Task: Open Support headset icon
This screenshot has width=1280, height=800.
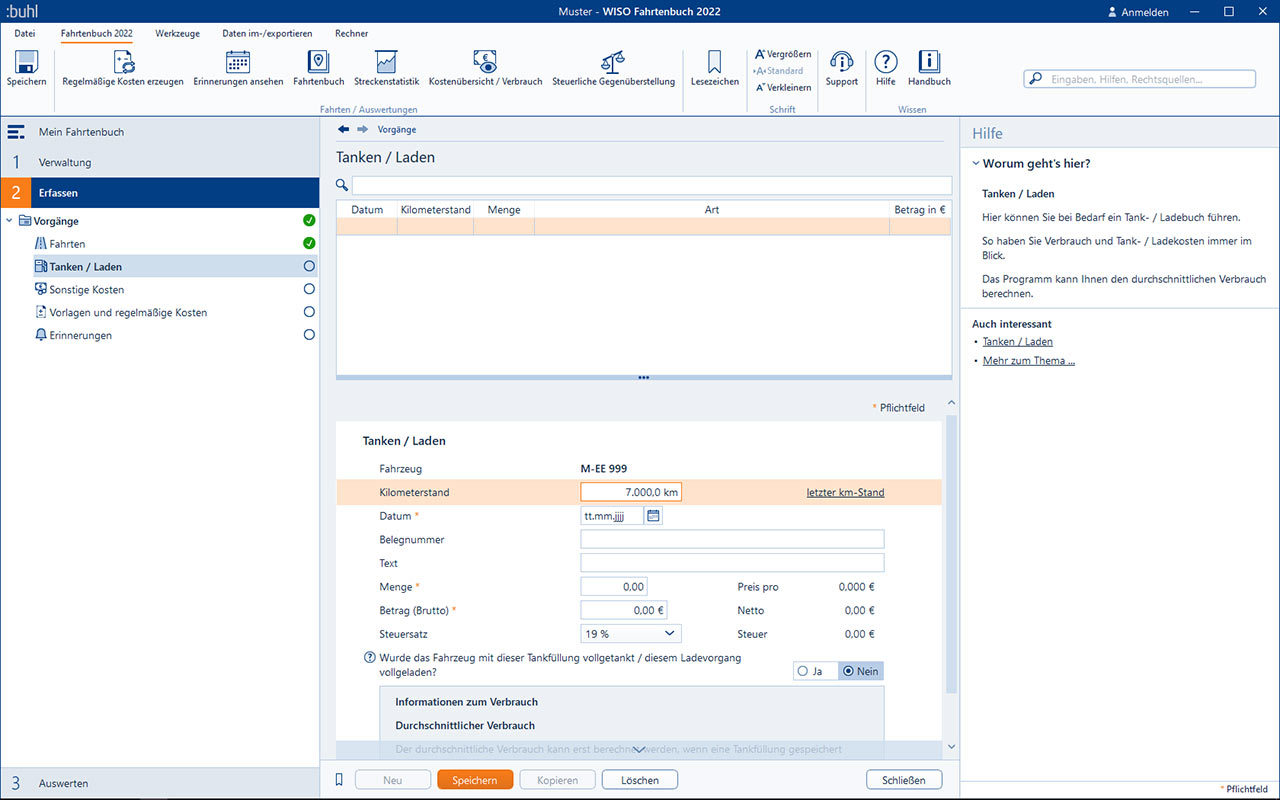Action: click(x=842, y=62)
